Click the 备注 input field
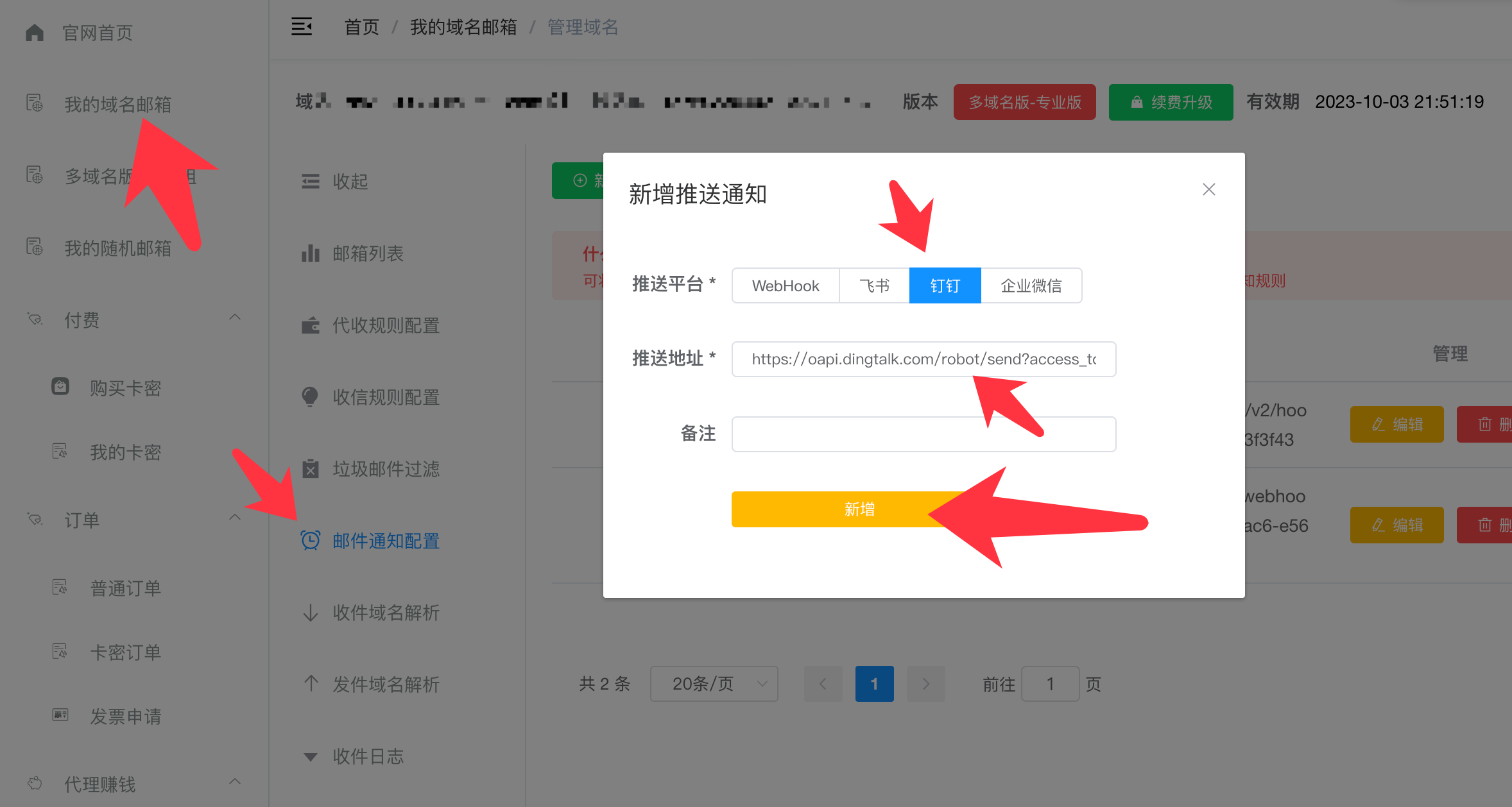Viewport: 1512px width, 807px height. [x=924, y=434]
